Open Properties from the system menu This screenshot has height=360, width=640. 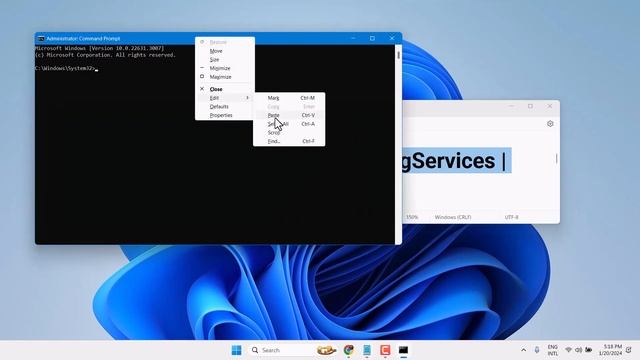pos(225,115)
